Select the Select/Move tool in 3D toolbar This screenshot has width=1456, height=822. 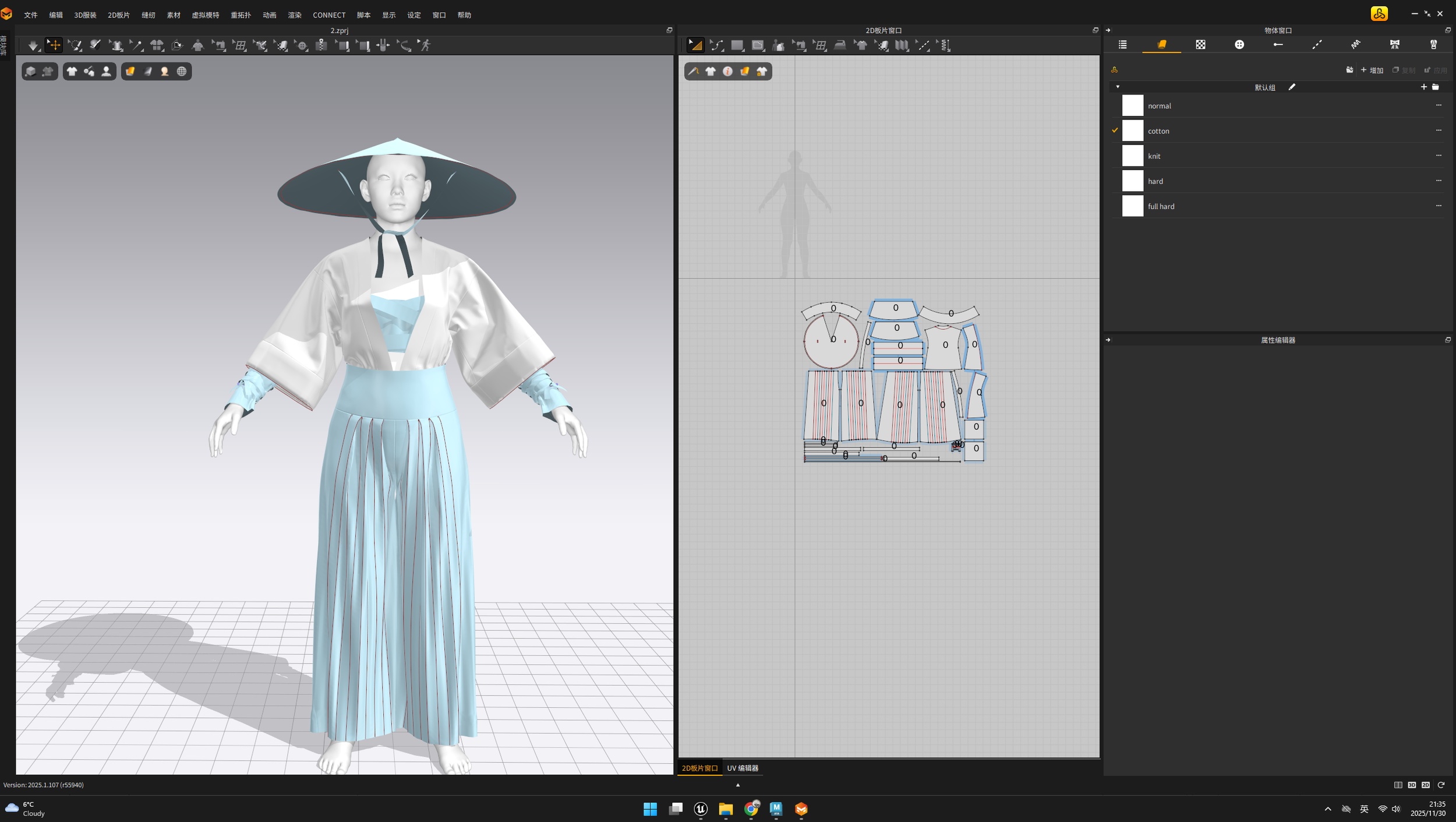click(54, 45)
